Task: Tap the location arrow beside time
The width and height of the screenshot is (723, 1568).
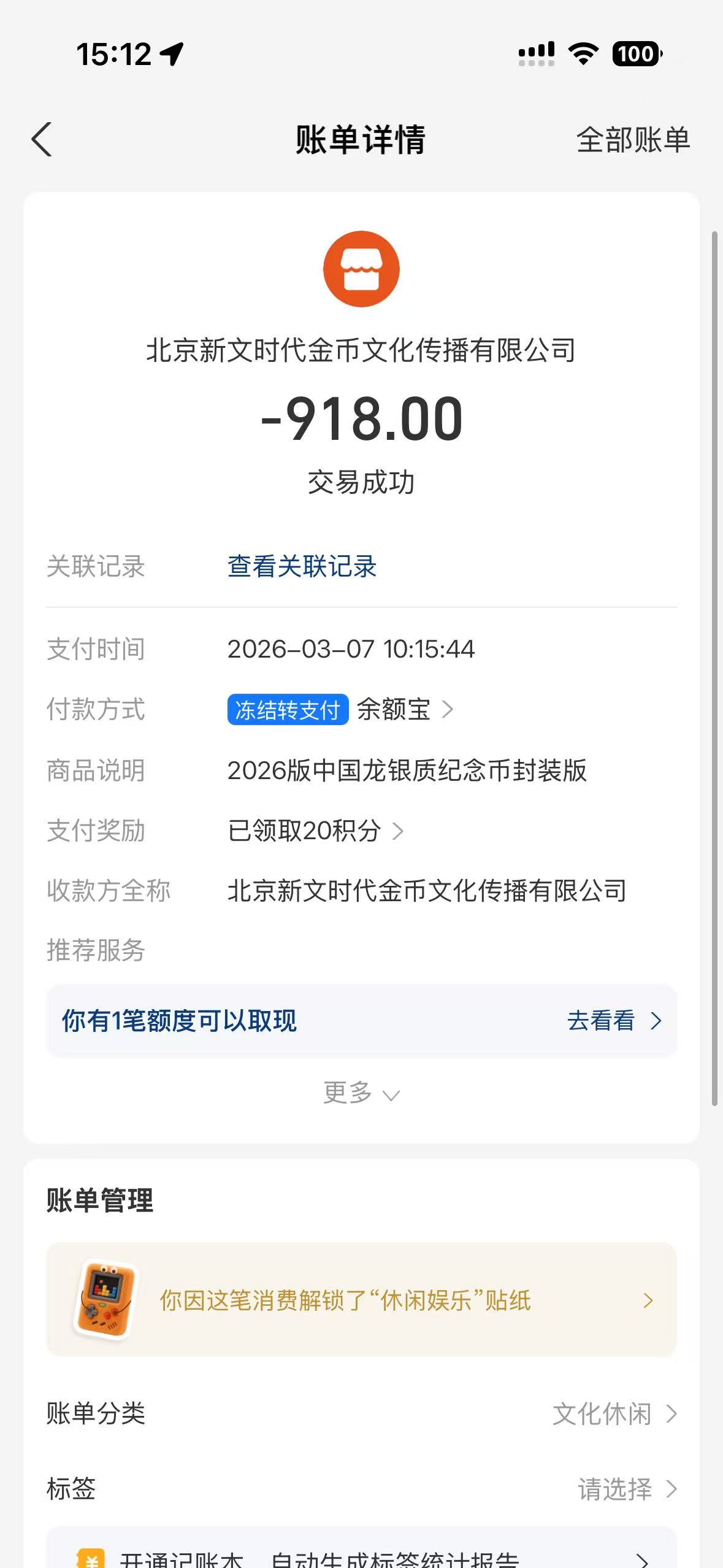Action: (172, 54)
